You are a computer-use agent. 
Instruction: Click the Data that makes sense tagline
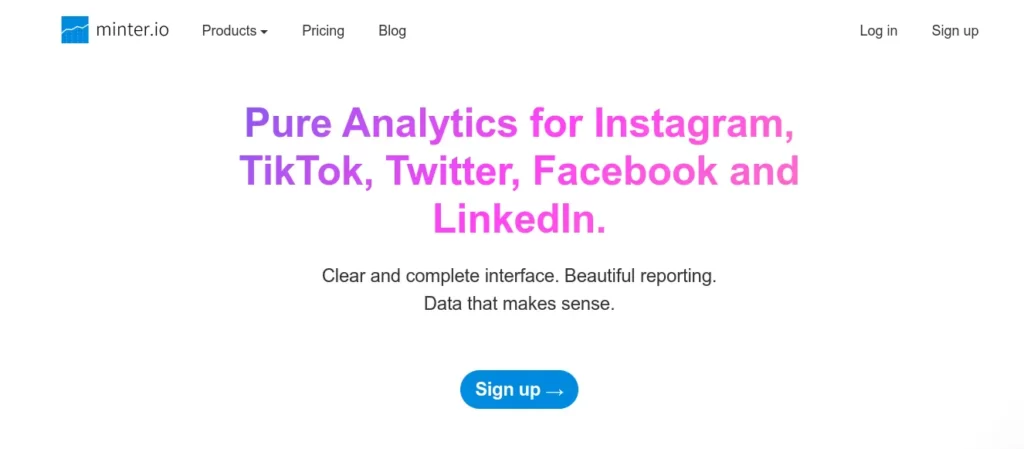point(519,303)
